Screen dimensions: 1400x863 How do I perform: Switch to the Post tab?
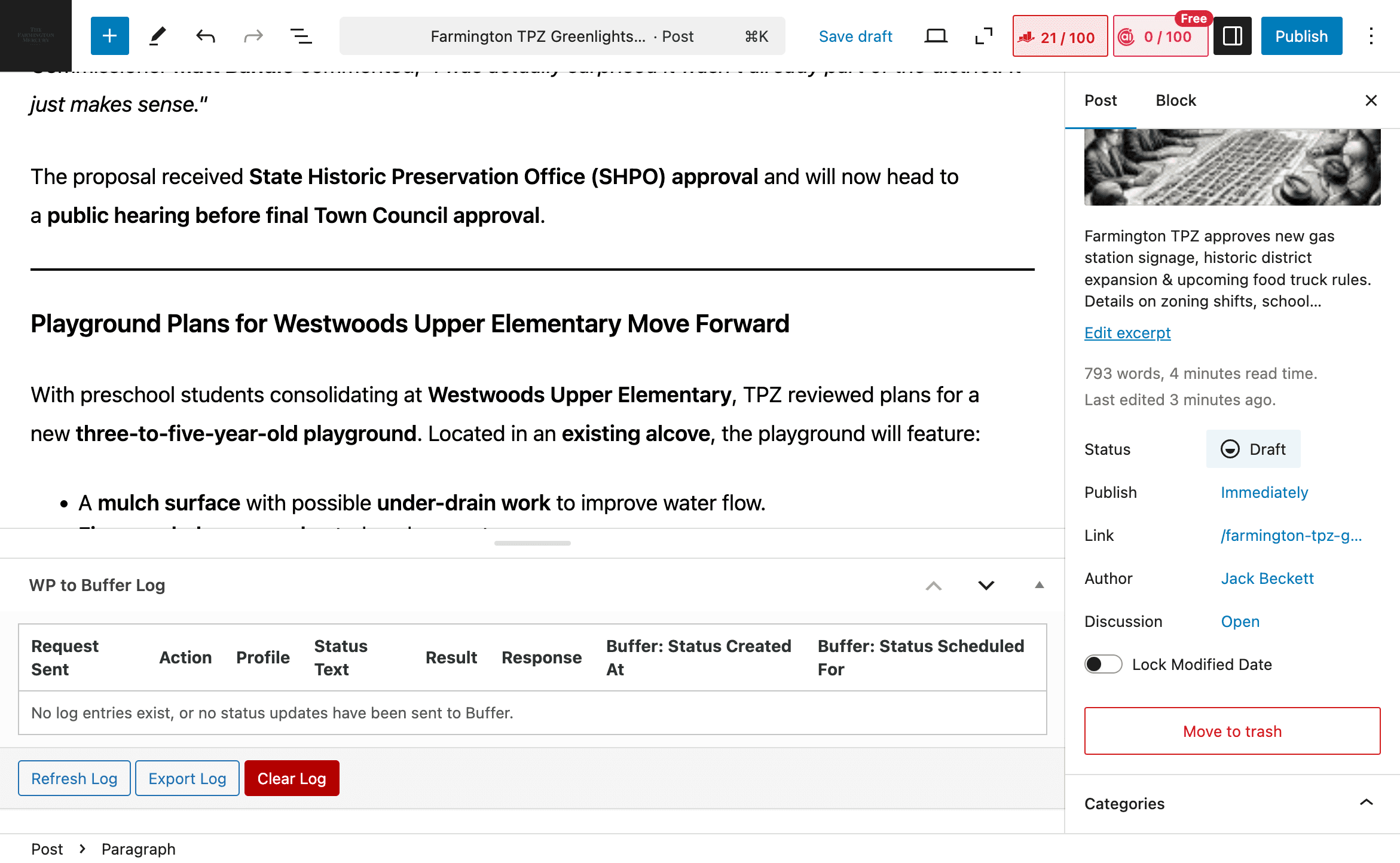click(1101, 100)
